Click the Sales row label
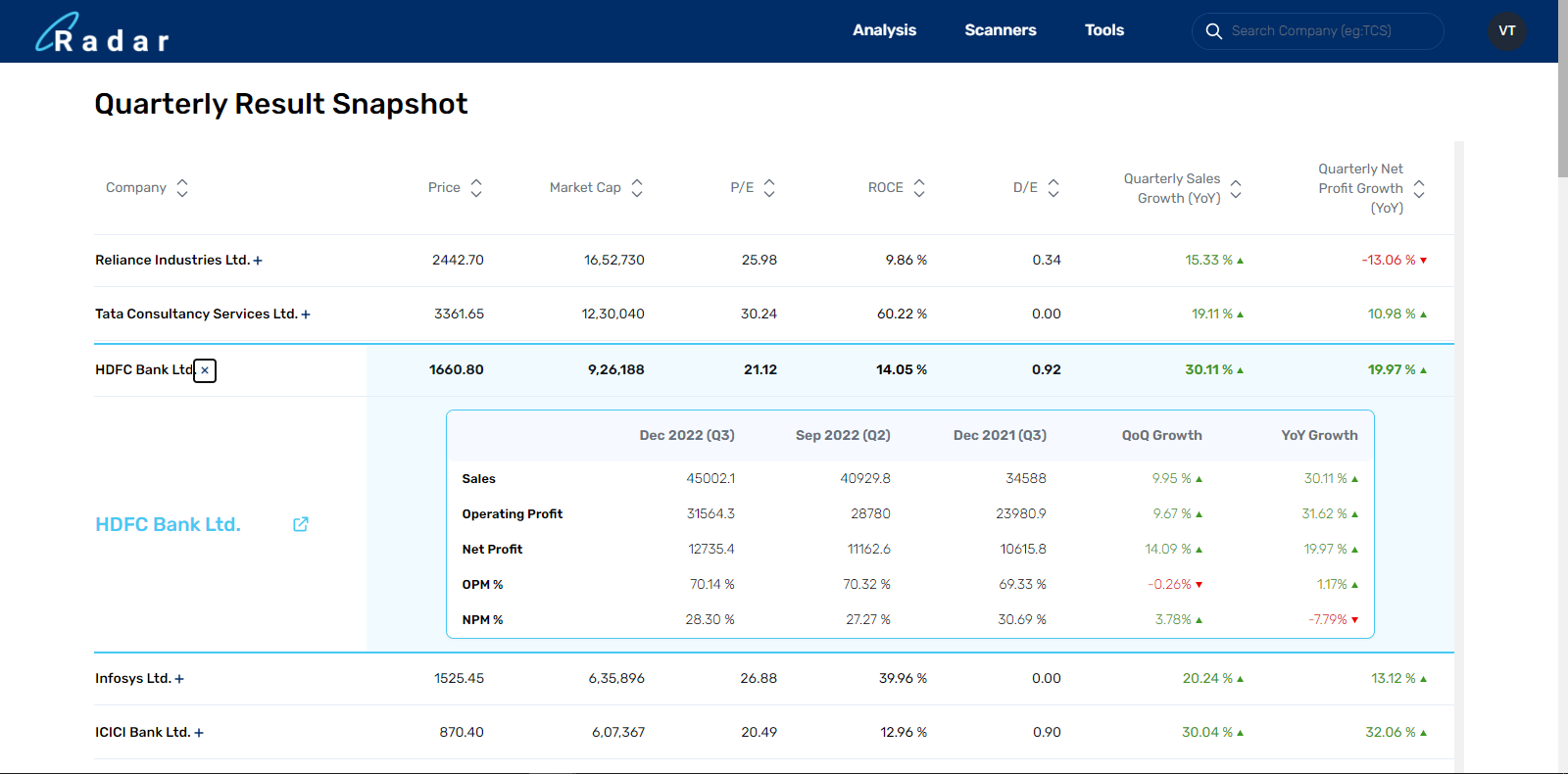 tap(479, 478)
